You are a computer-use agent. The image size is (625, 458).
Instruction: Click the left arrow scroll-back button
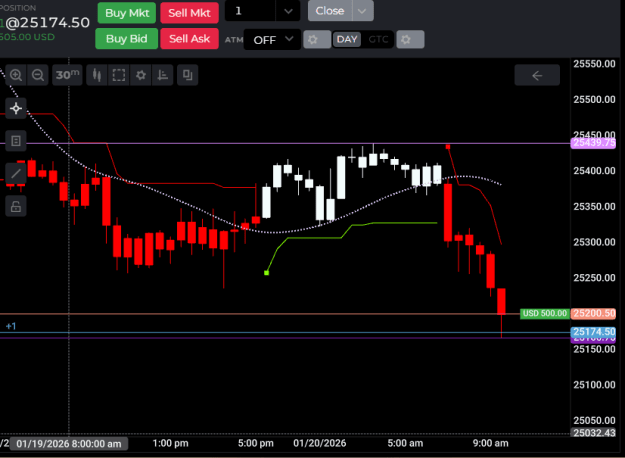pyautogui.click(x=537, y=75)
